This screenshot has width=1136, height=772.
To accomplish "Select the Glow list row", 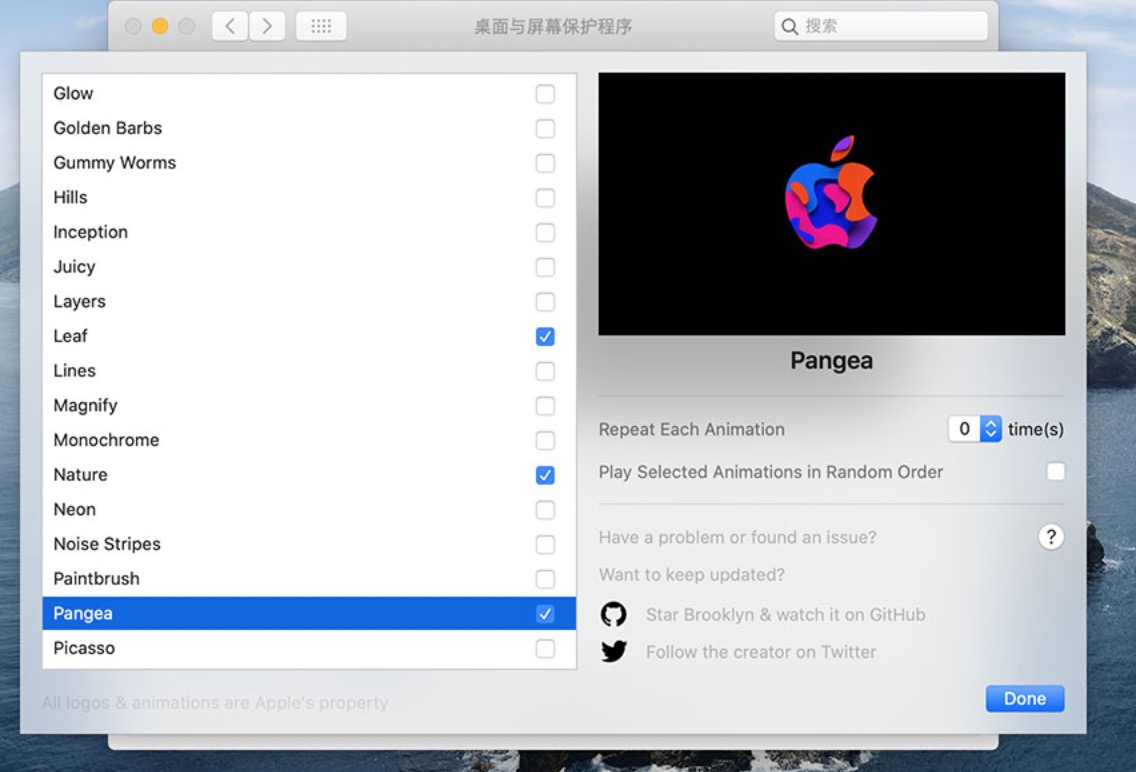I will 309,93.
